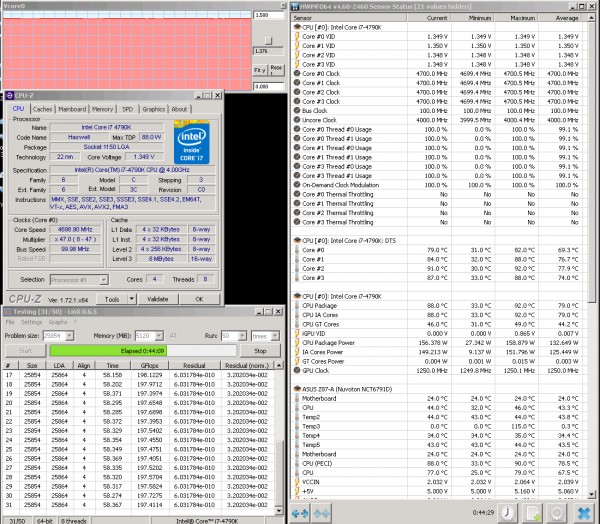Screen dimensions: 600x524
Task: Select LinX result row 31
Action: coord(138,505)
